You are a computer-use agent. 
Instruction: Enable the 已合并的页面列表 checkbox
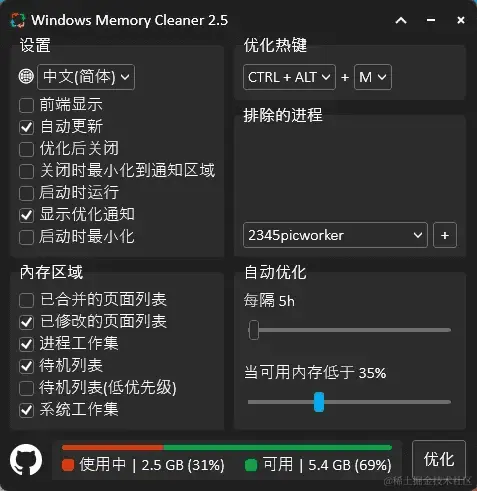coord(26,300)
